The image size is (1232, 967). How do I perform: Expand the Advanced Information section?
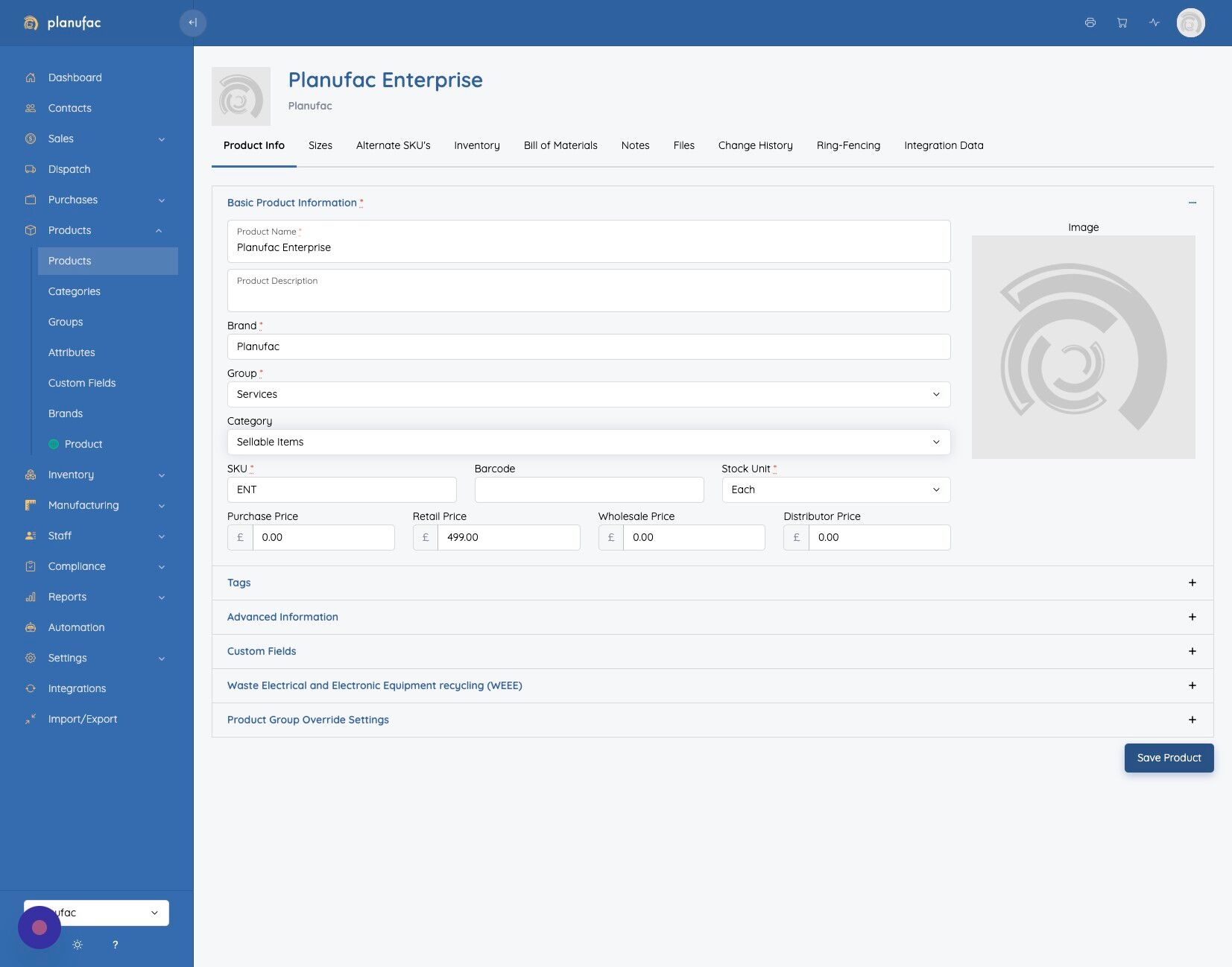(x=1192, y=617)
